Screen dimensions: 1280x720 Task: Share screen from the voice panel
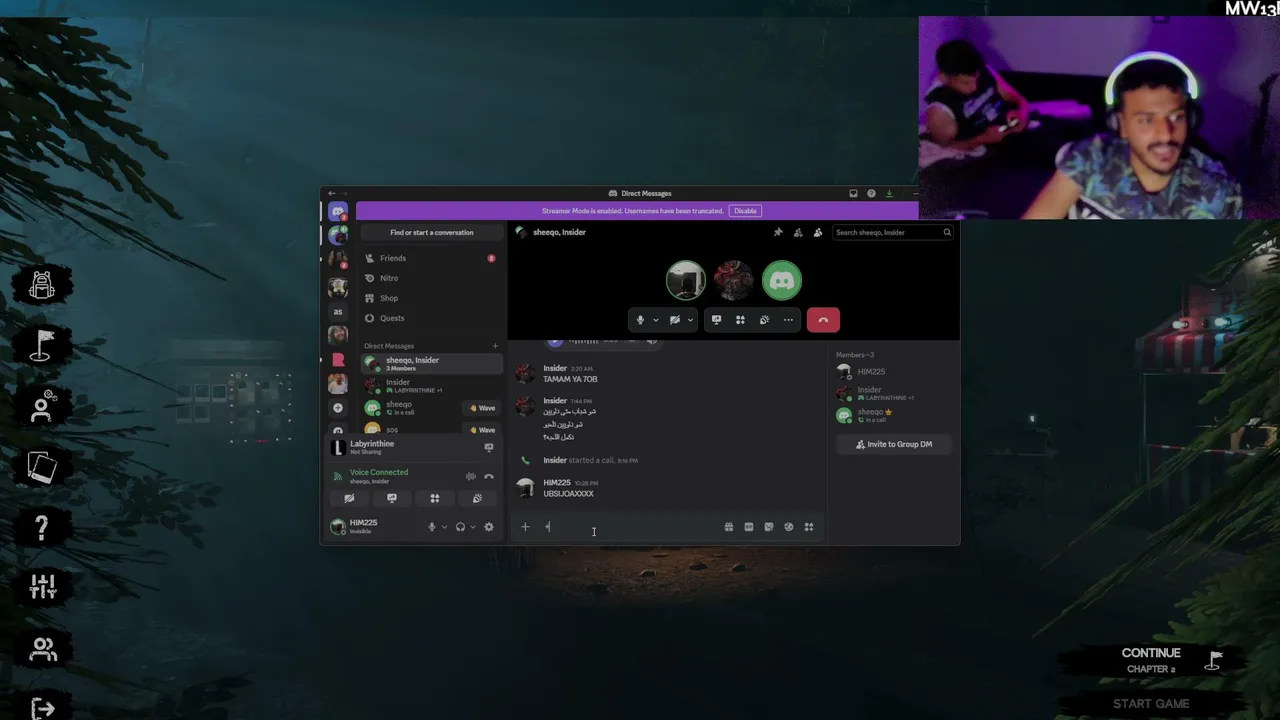pos(392,498)
